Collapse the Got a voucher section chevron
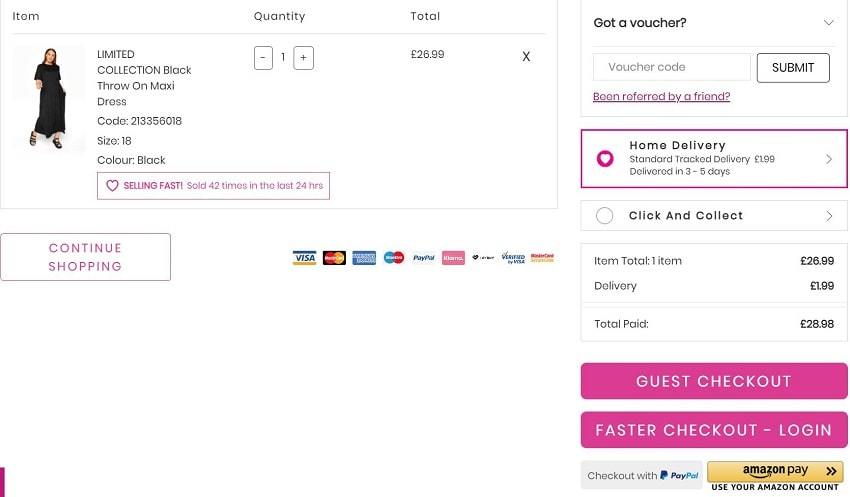Viewport: 850px width, 497px height. tap(828, 23)
